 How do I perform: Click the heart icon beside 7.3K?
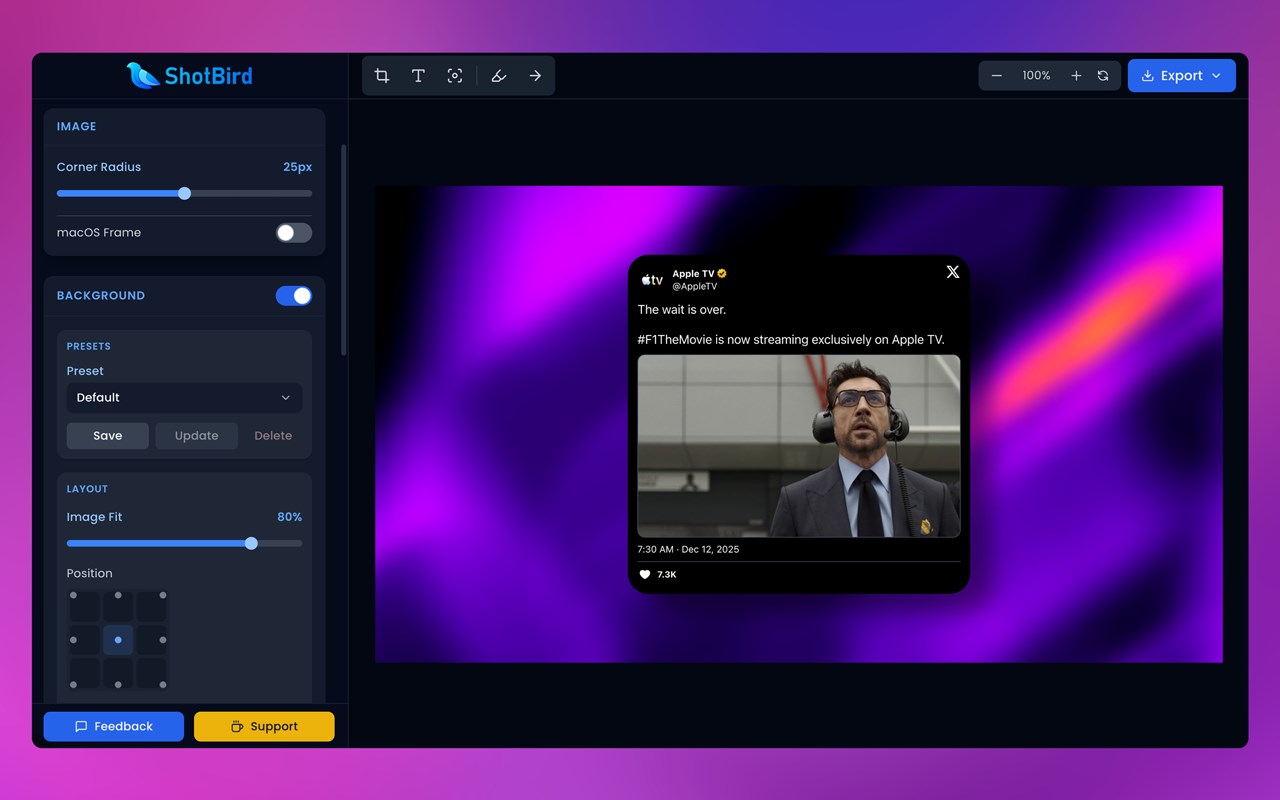645,575
